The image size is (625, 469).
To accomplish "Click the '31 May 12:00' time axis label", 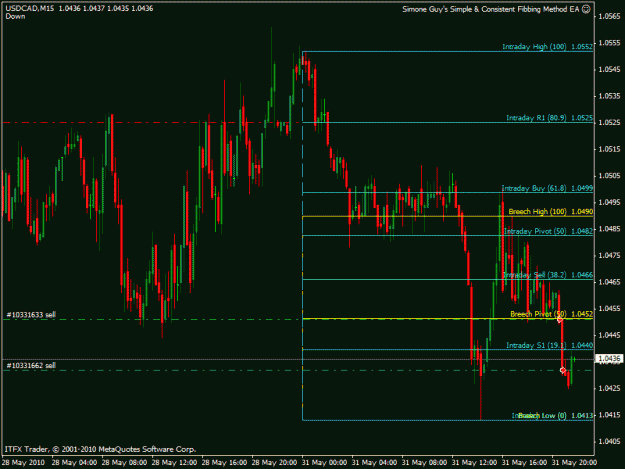I will 474,463.
